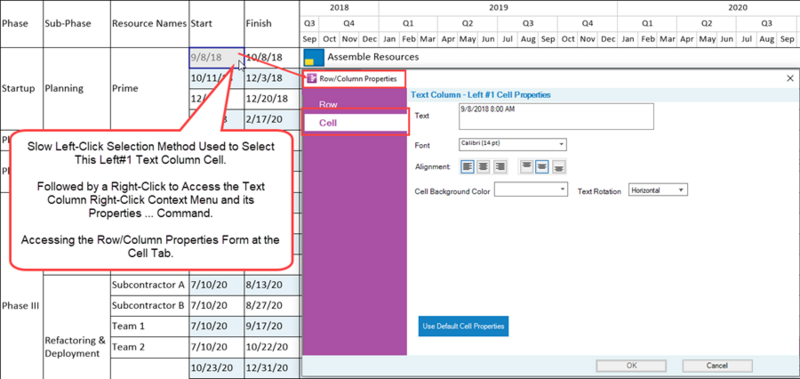Open the Cell Background Color dropdown
Viewport: 800px width, 379px height.
531,190
